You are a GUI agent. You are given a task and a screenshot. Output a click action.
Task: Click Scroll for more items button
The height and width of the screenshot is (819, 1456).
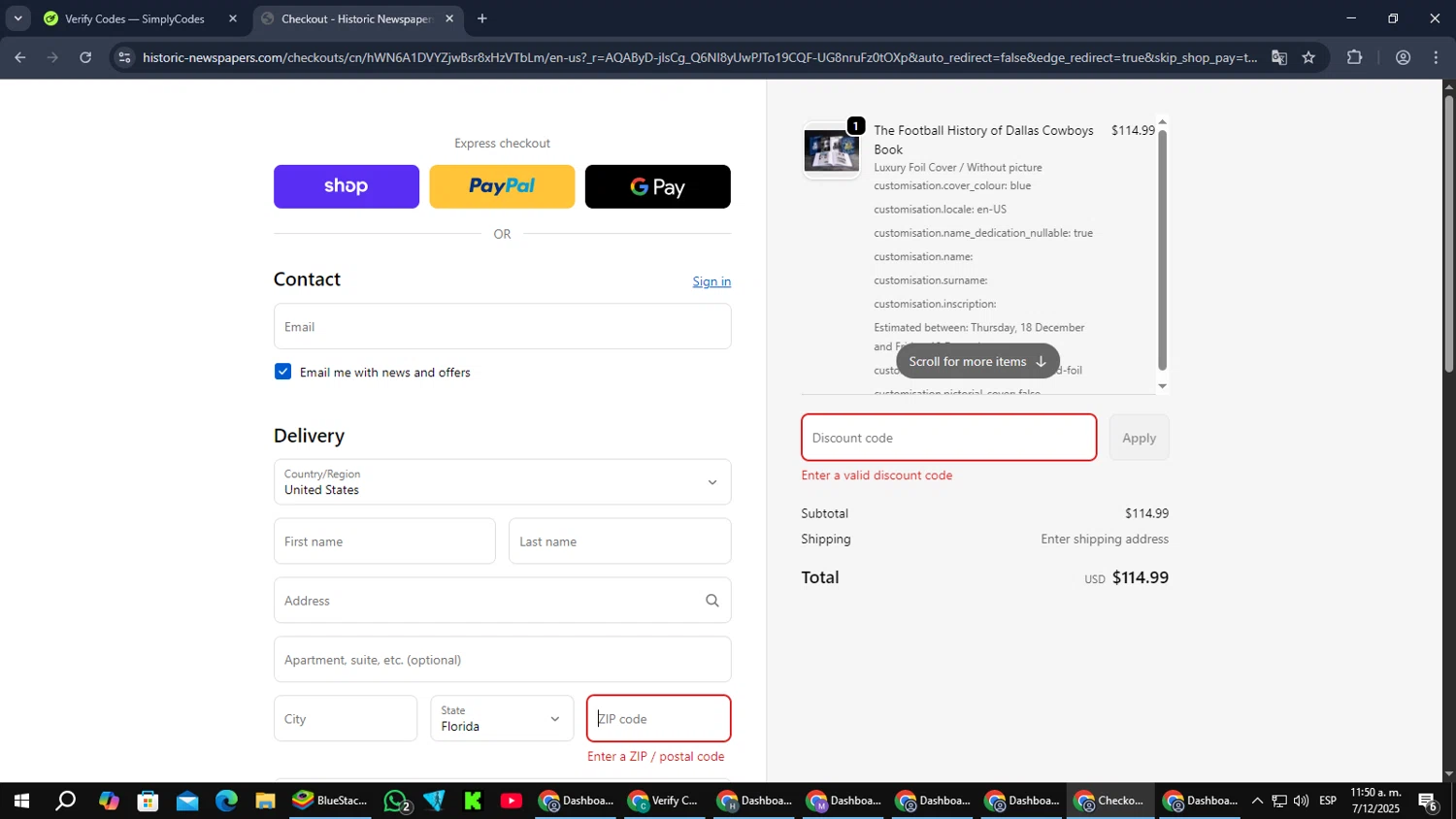[x=977, y=361]
